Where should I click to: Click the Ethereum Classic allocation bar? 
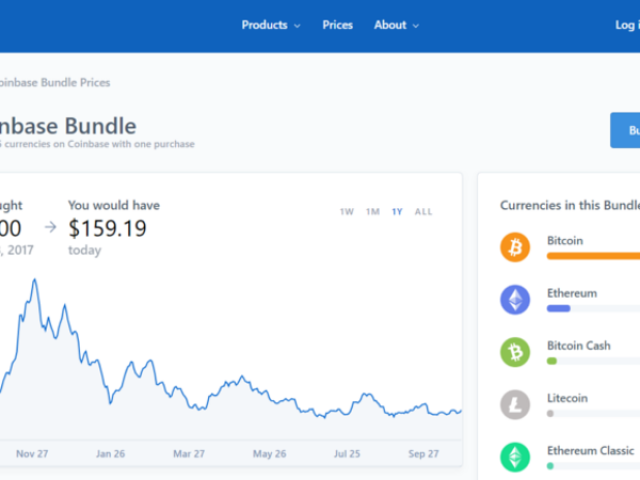click(x=550, y=466)
